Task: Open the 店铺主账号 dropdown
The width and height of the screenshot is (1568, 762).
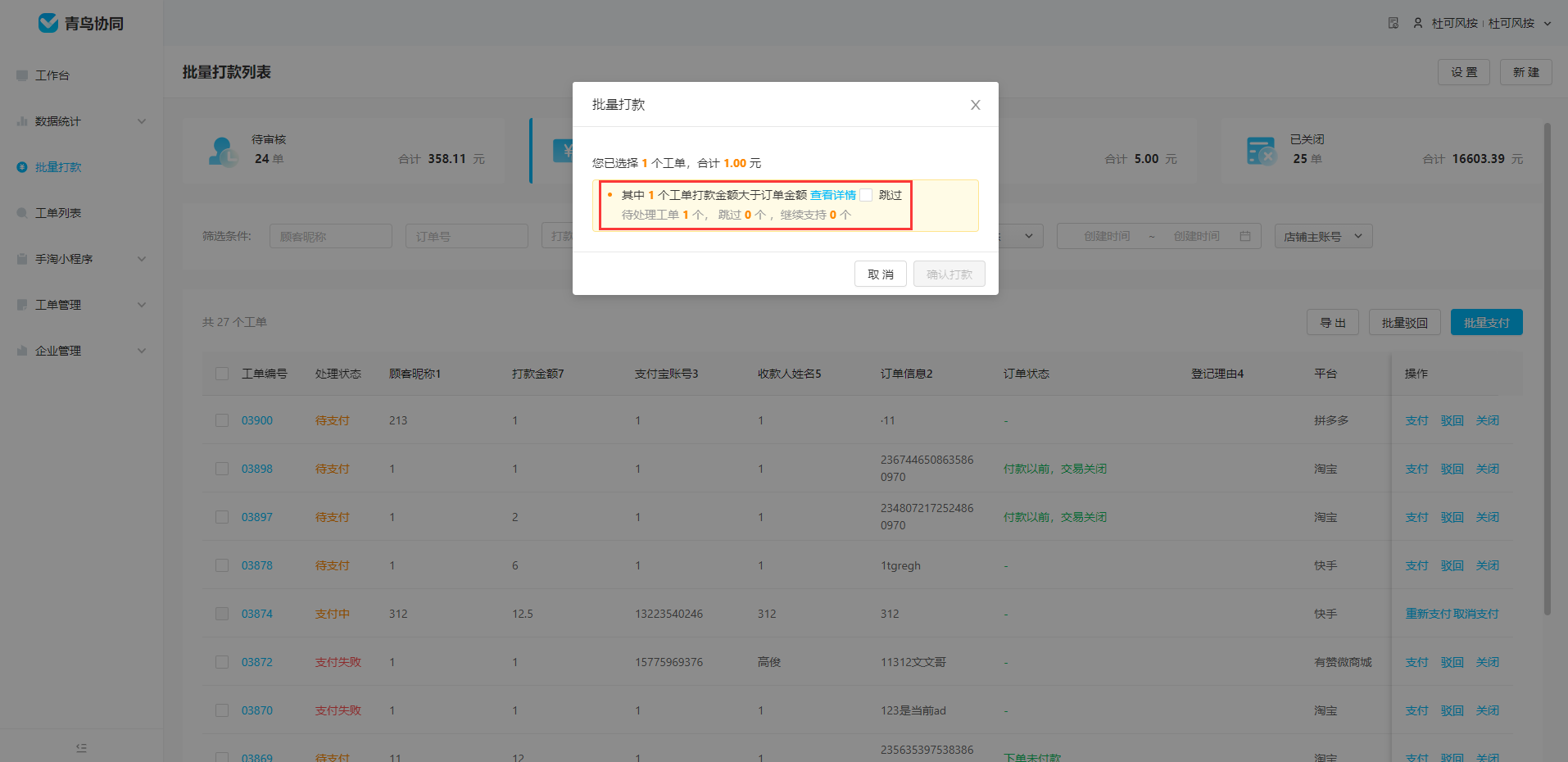Action: [1323, 236]
